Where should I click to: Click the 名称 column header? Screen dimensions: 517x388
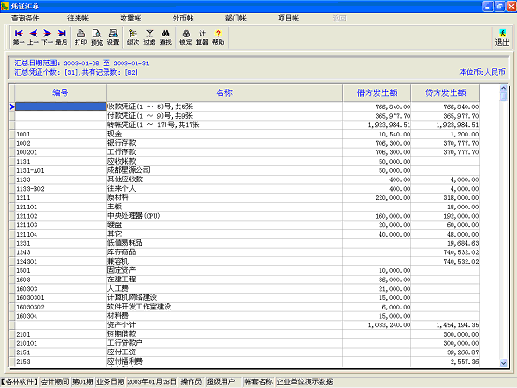point(224,93)
